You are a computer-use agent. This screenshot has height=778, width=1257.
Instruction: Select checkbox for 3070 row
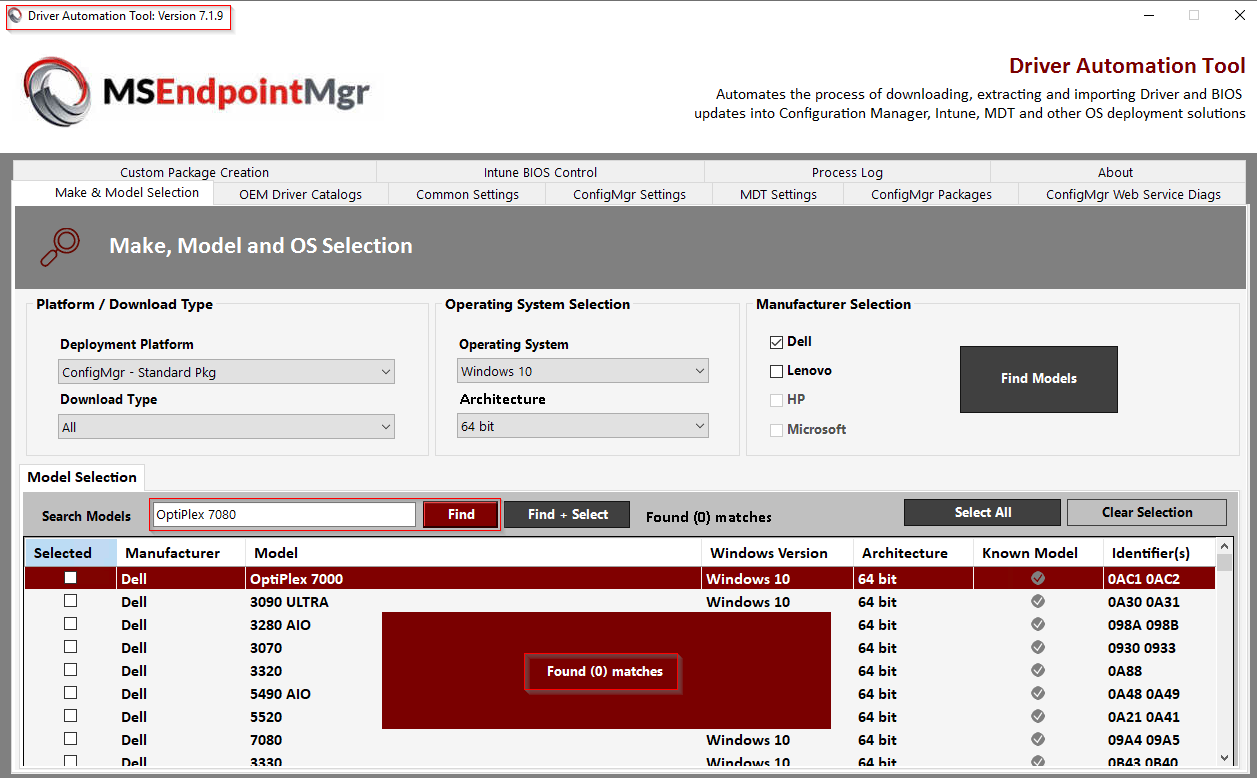[x=70, y=647]
